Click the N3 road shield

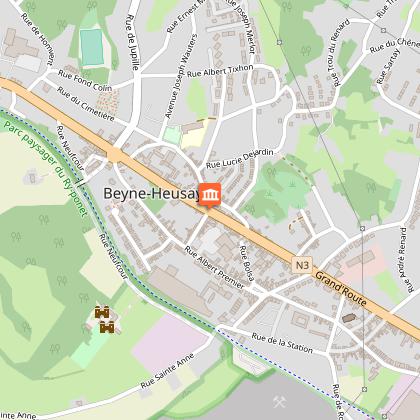(302, 265)
